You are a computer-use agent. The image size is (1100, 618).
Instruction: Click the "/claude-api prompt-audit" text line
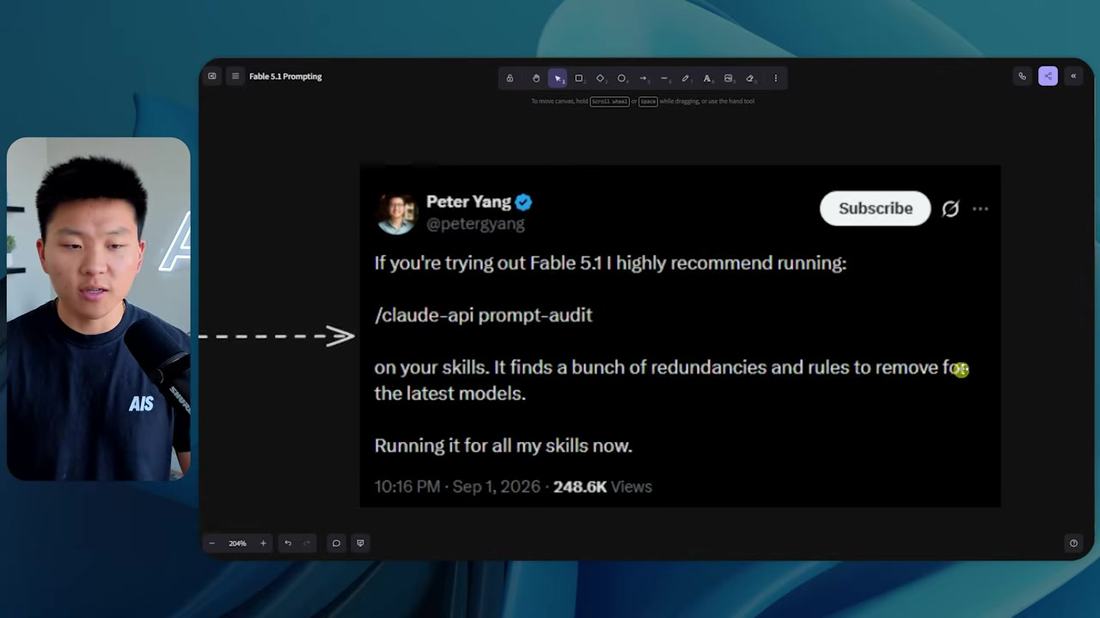click(483, 315)
